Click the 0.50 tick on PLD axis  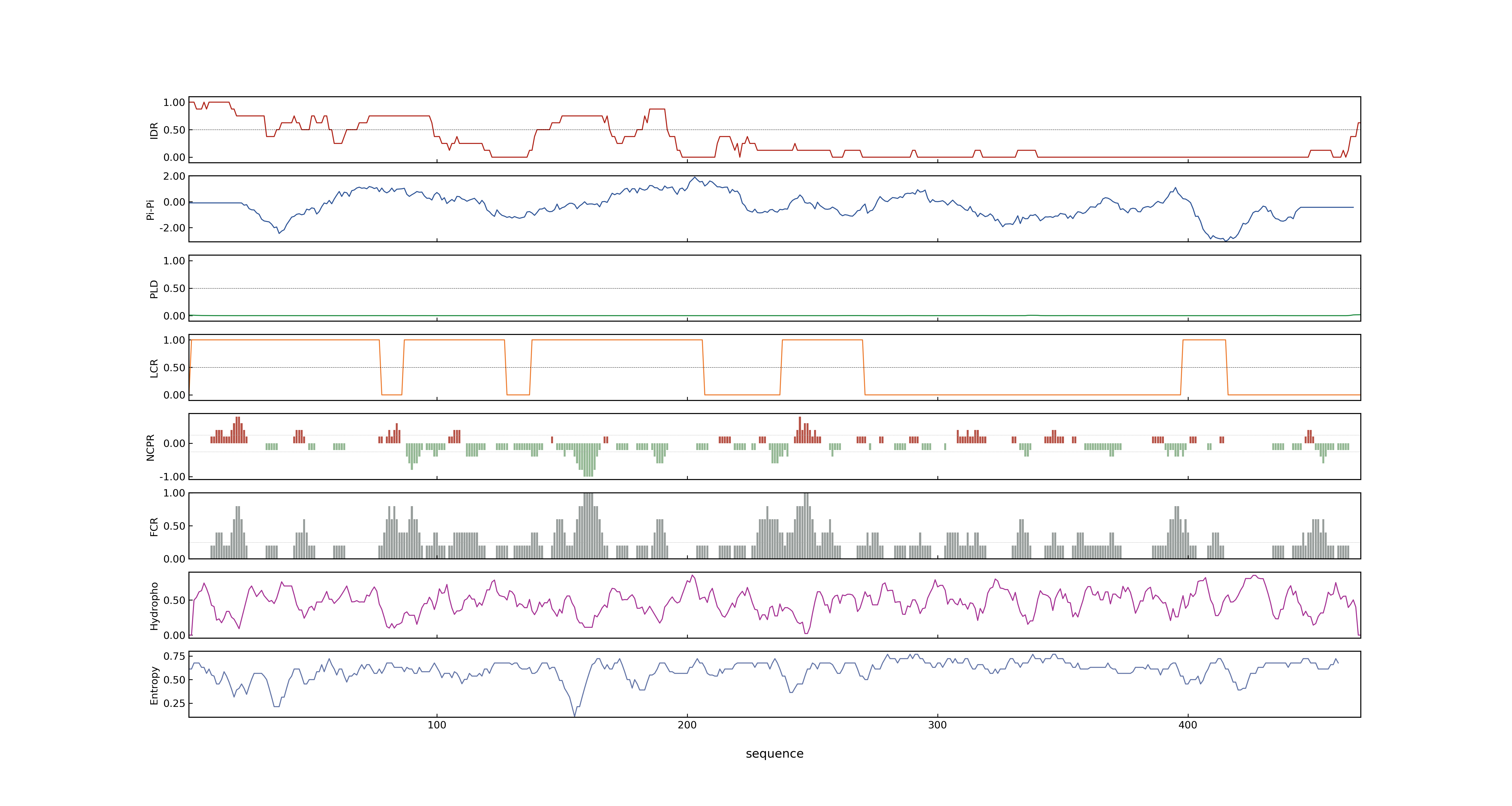coord(174,288)
